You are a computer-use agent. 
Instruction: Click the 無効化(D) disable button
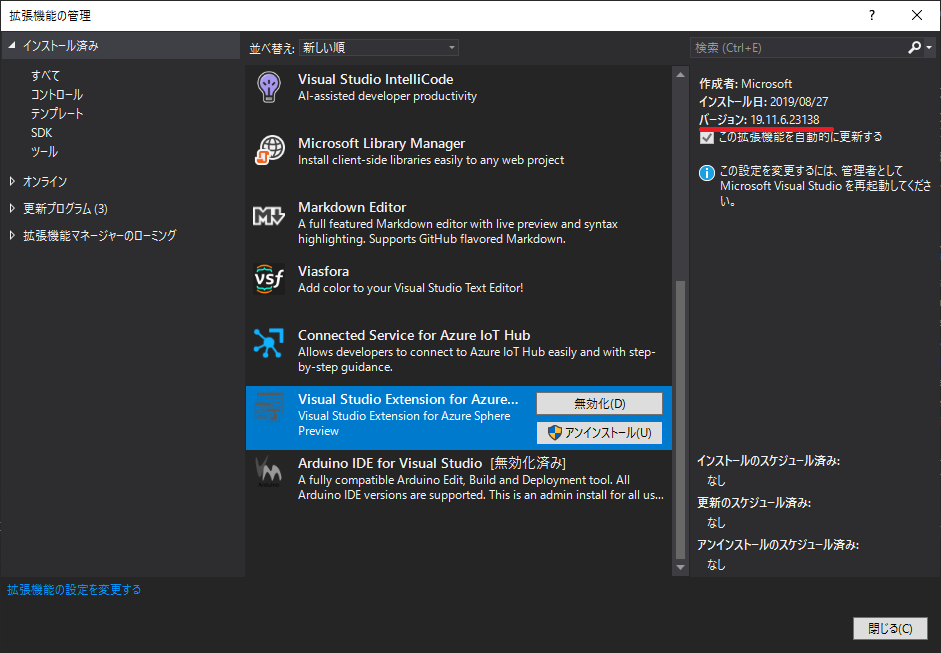click(599, 403)
